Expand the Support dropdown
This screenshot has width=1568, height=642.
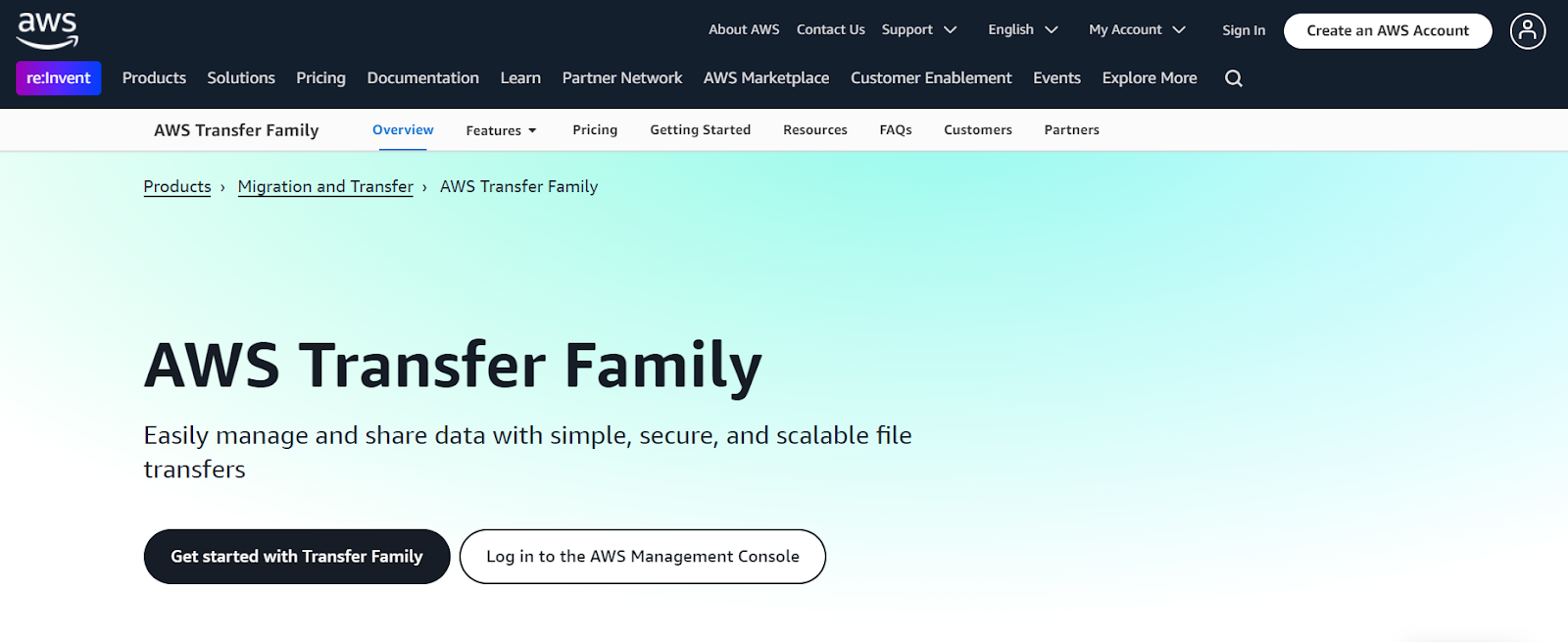pos(919,29)
